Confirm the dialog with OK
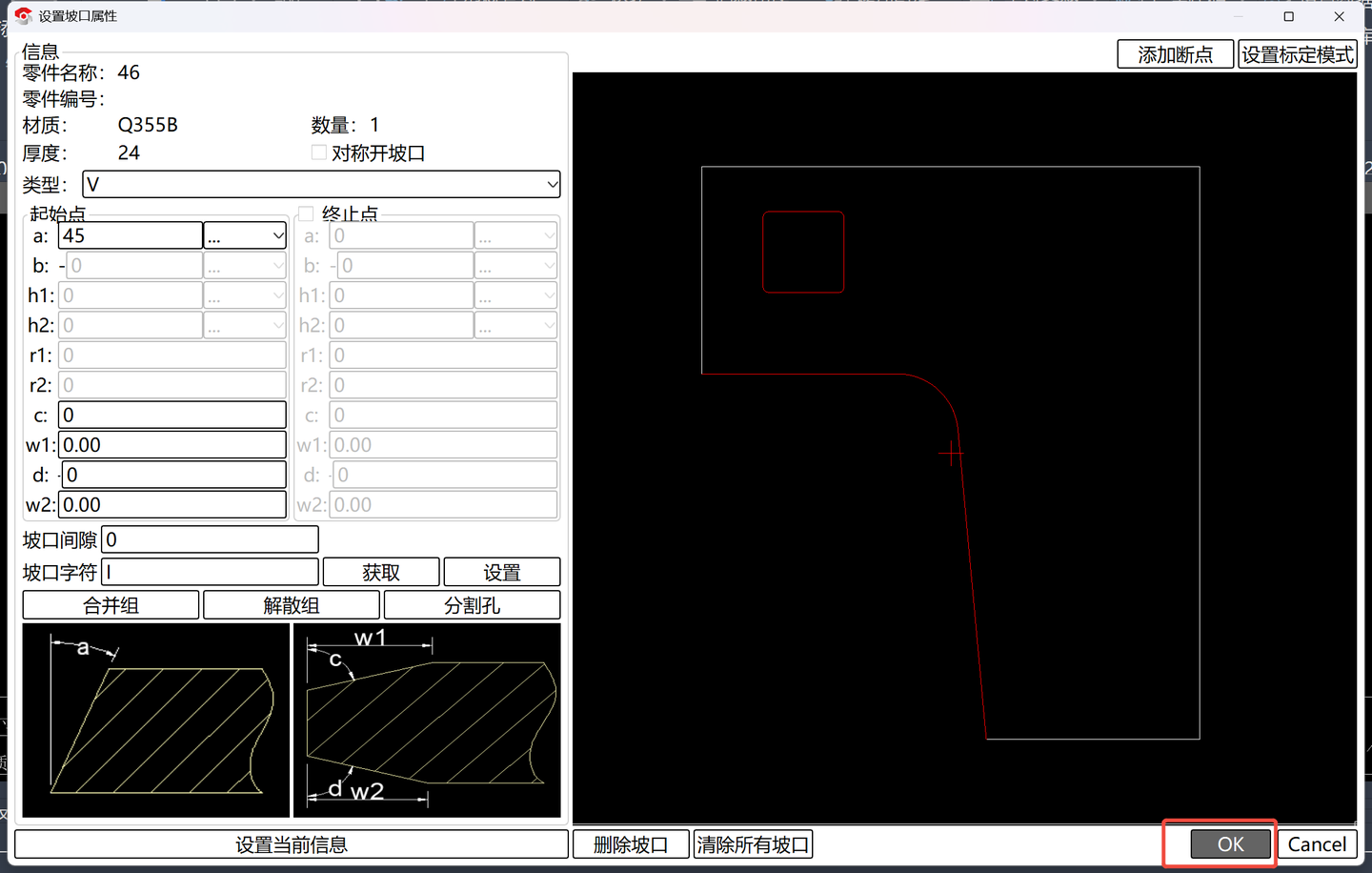The height and width of the screenshot is (873, 1372). click(1231, 844)
